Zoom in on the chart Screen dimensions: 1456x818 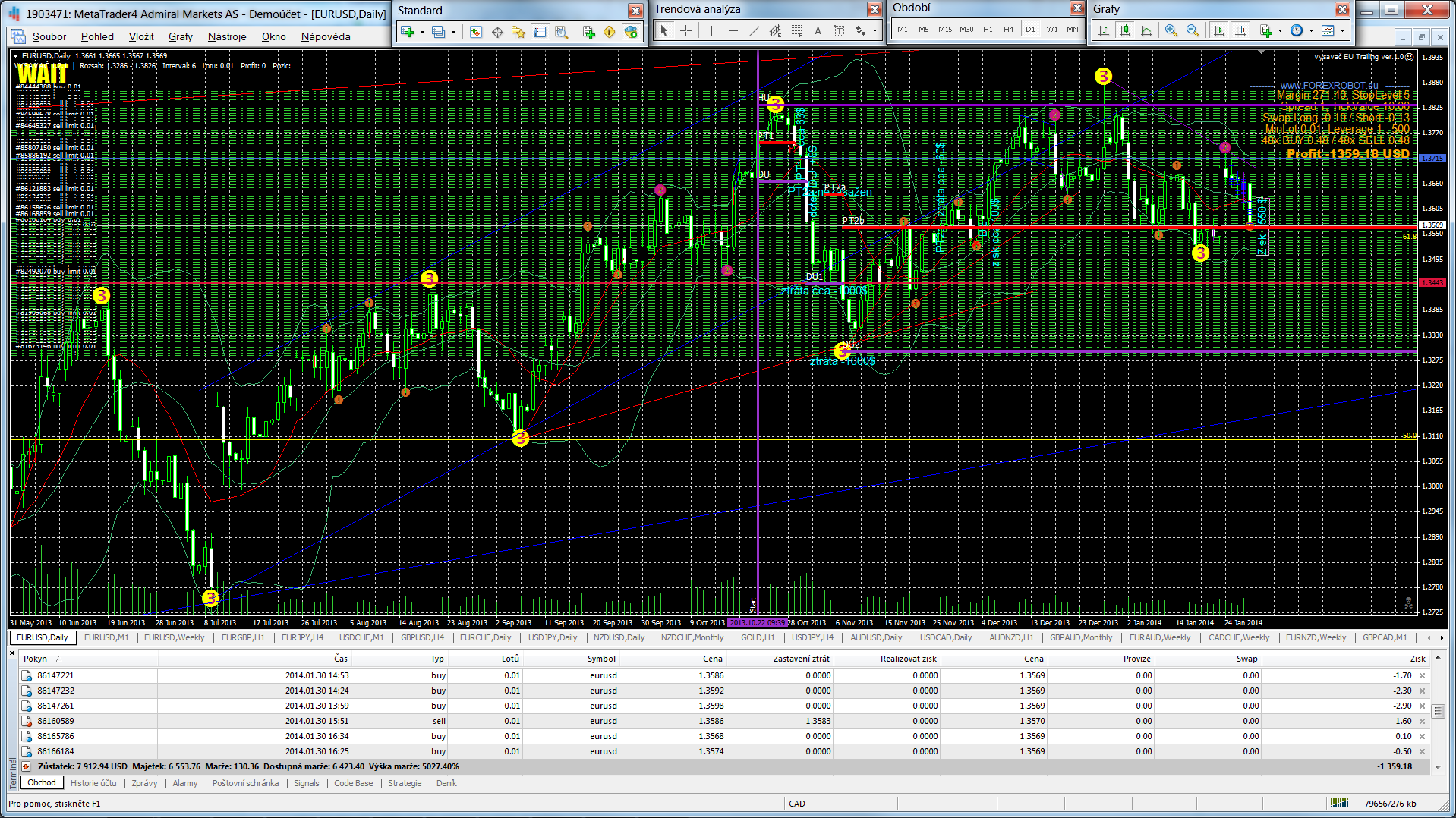pos(1171,30)
